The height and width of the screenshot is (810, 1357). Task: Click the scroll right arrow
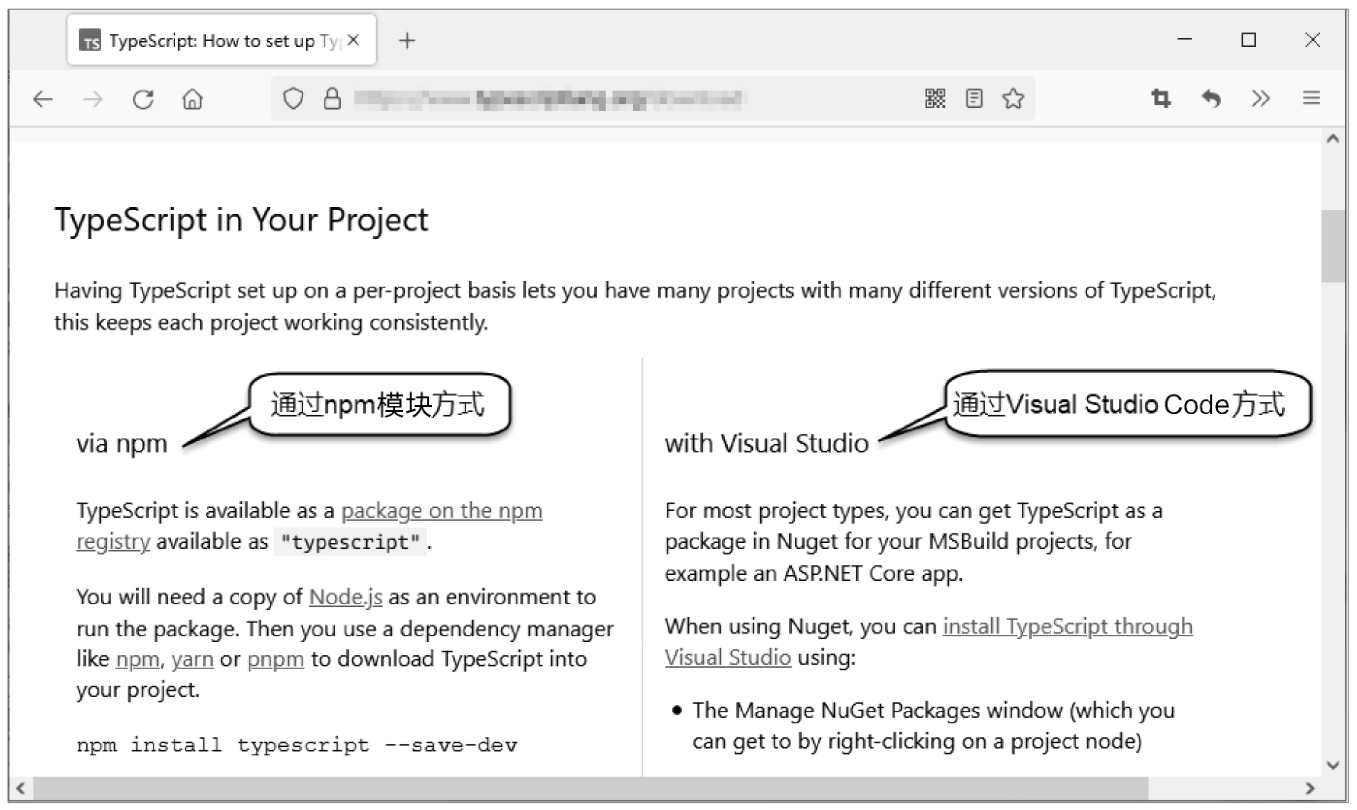coord(1310,787)
